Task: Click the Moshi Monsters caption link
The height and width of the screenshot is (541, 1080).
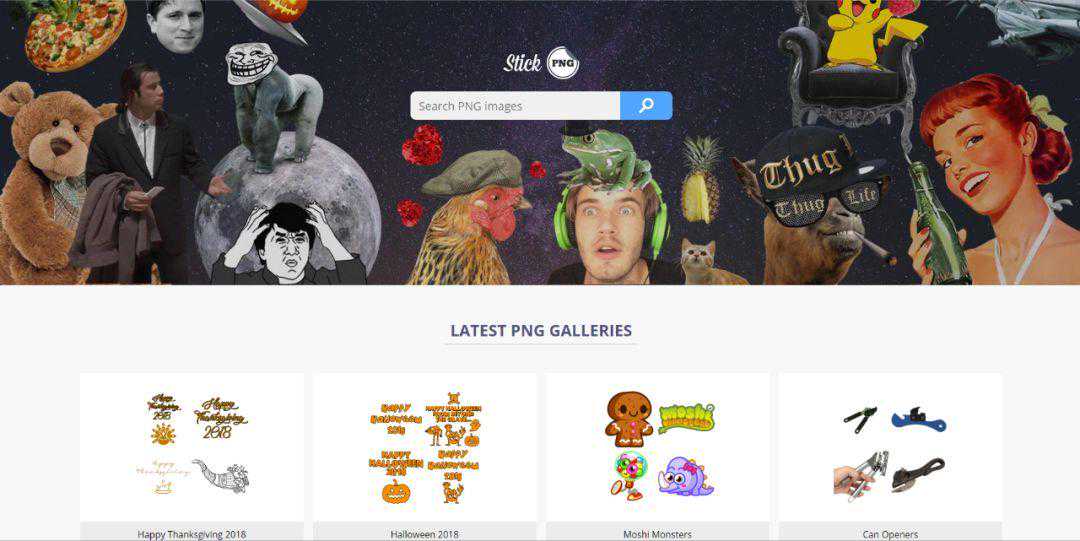Action: pos(657,534)
